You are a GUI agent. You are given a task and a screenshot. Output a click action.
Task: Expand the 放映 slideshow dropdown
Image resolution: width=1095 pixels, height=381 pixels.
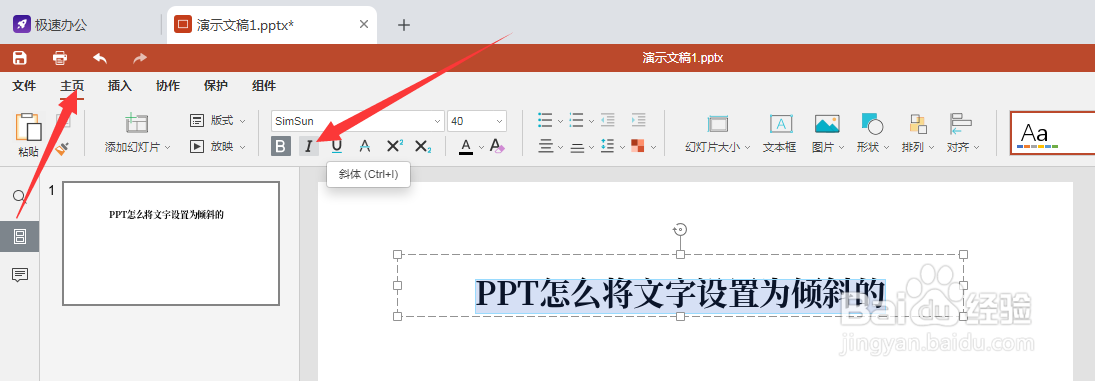(x=242, y=147)
